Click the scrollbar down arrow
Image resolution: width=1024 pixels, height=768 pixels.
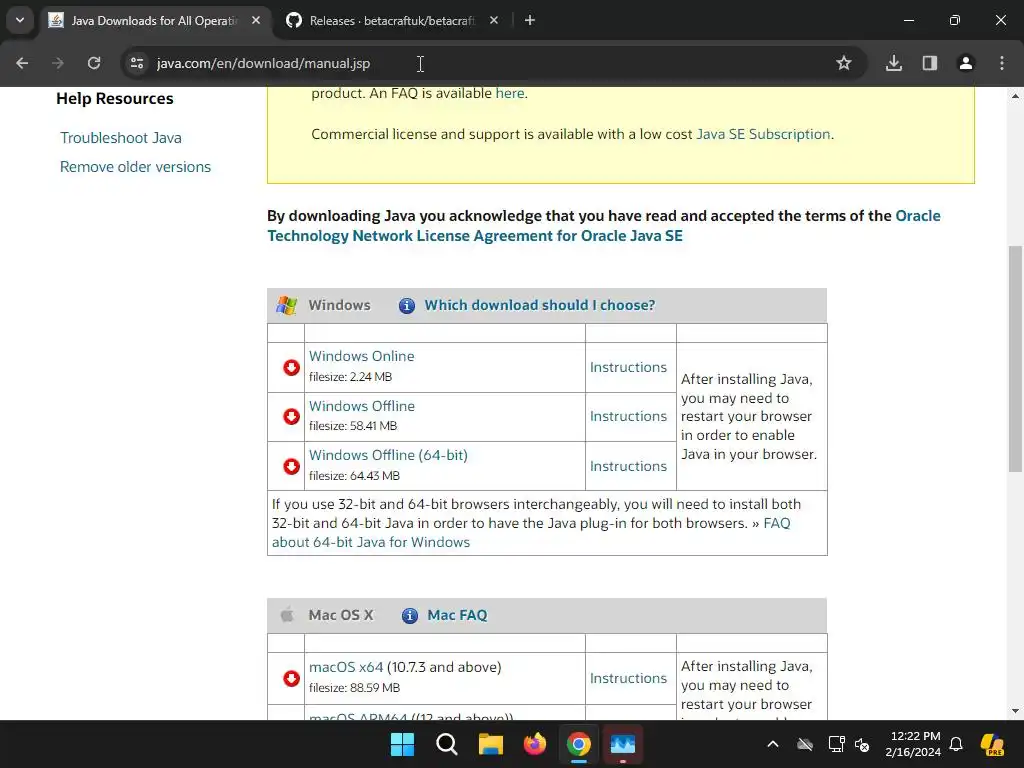[1015, 711]
